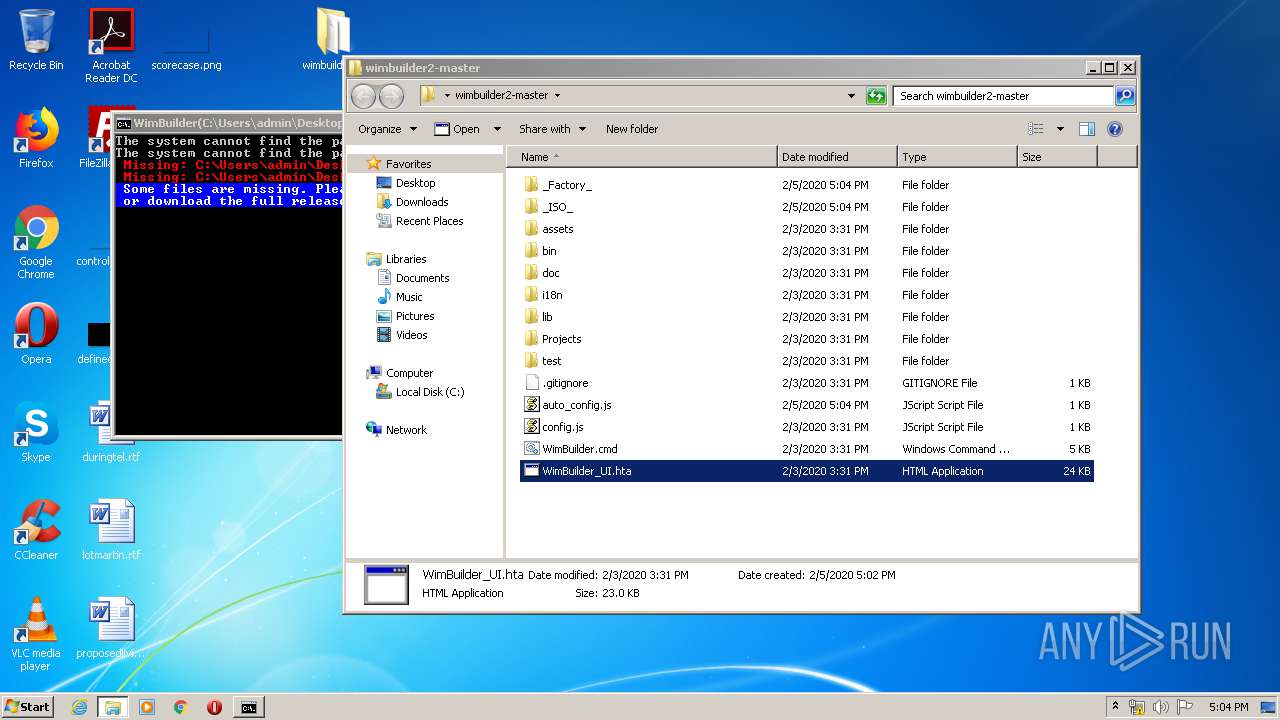Select Recycle Bin desktop icon

(36, 40)
